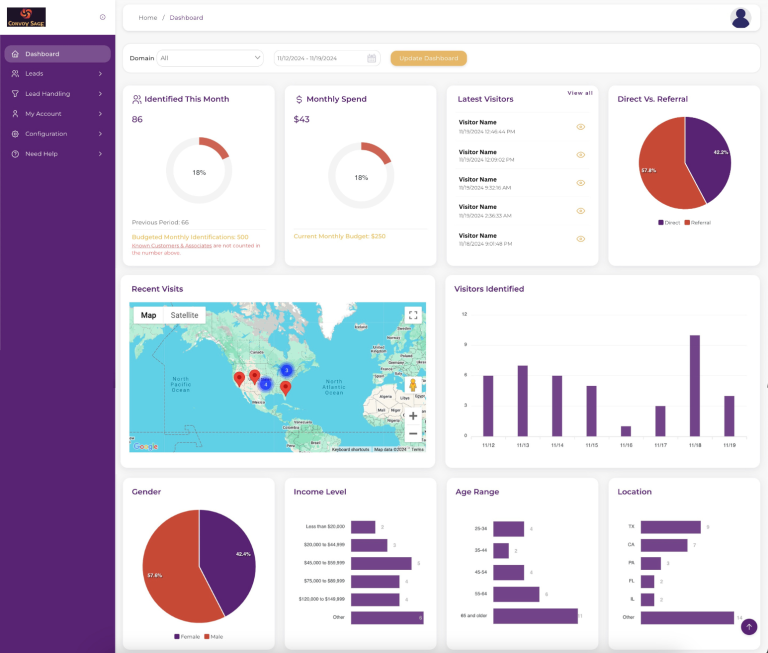Click the user profile avatar icon
This screenshot has height=653, width=768.
[x=740, y=17]
